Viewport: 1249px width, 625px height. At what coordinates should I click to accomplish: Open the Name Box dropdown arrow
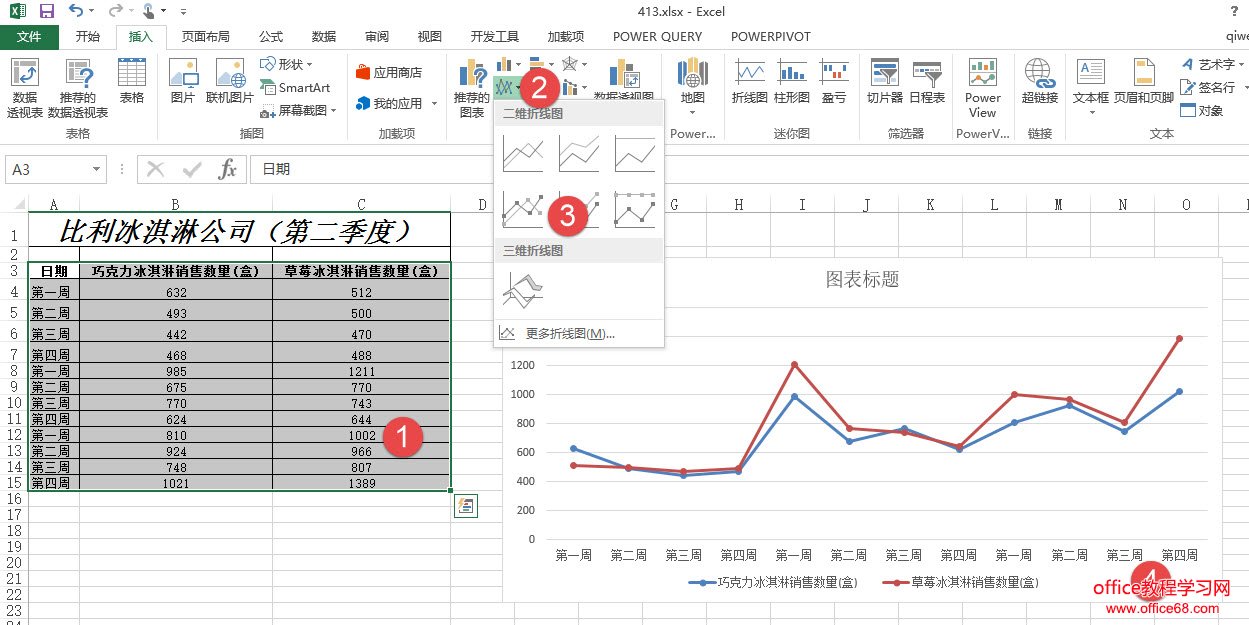tap(96, 170)
